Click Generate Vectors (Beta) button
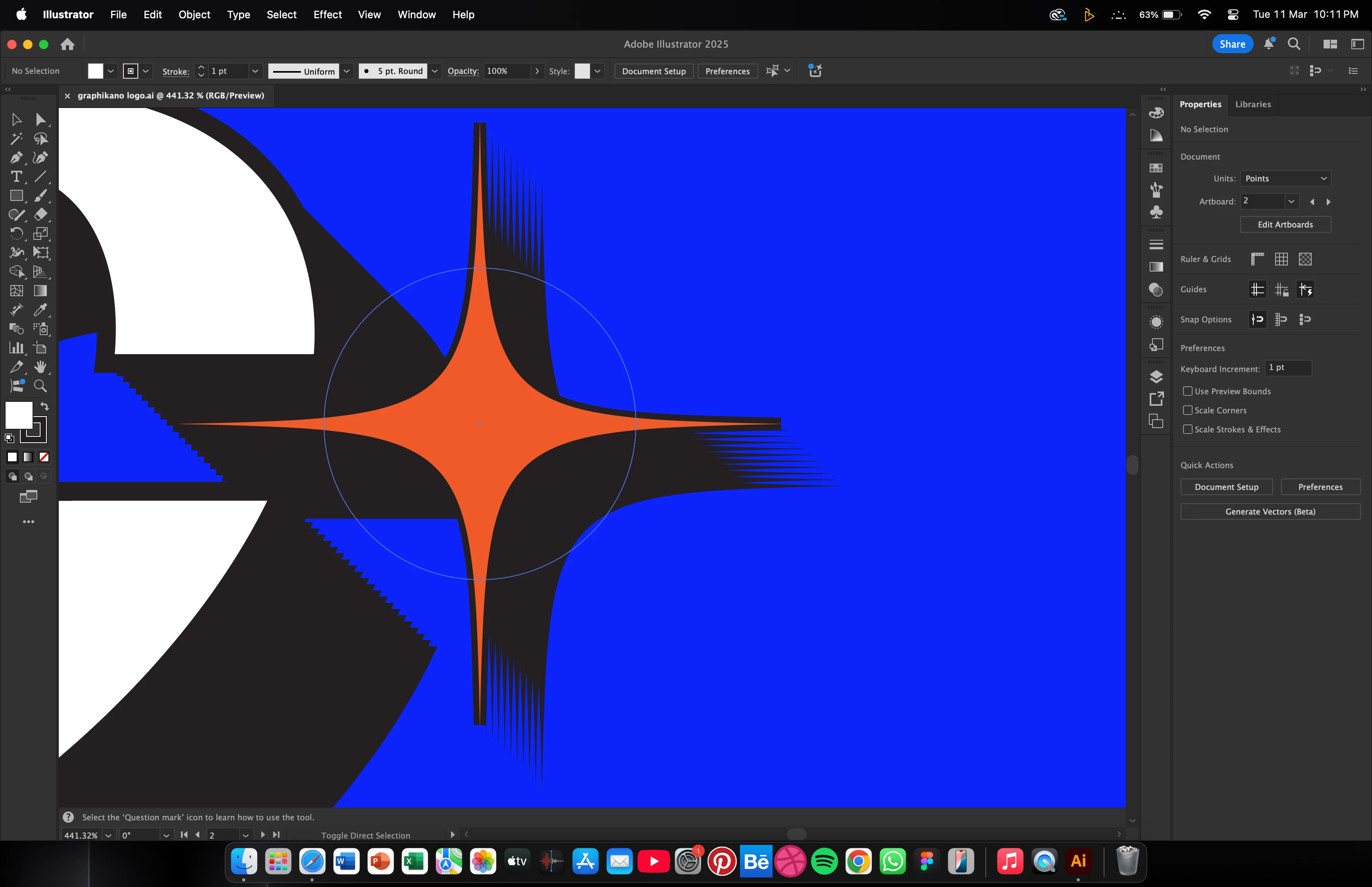The width and height of the screenshot is (1372, 887). (x=1270, y=511)
